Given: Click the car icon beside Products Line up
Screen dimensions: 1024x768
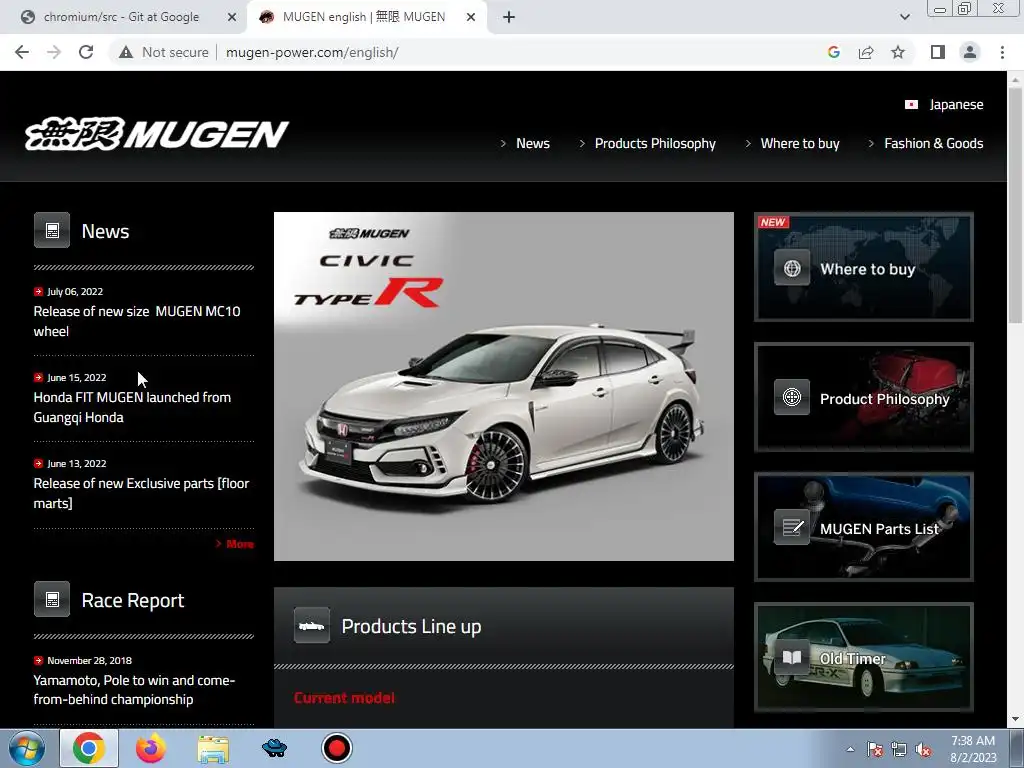Looking at the screenshot, I should [x=312, y=626].
